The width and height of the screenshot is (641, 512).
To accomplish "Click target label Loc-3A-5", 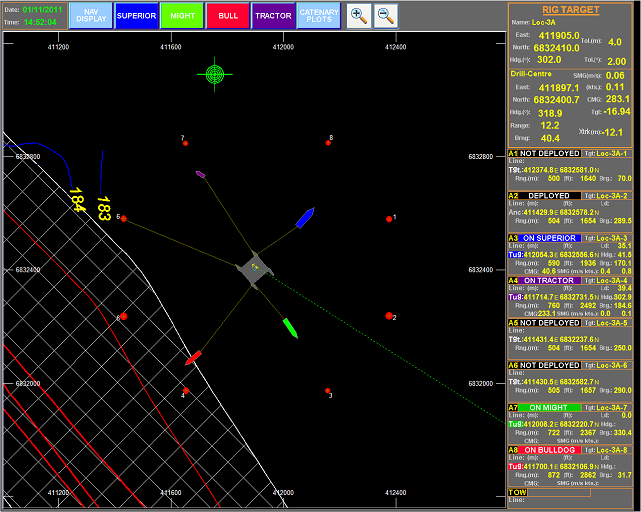I will pos(612,323).
